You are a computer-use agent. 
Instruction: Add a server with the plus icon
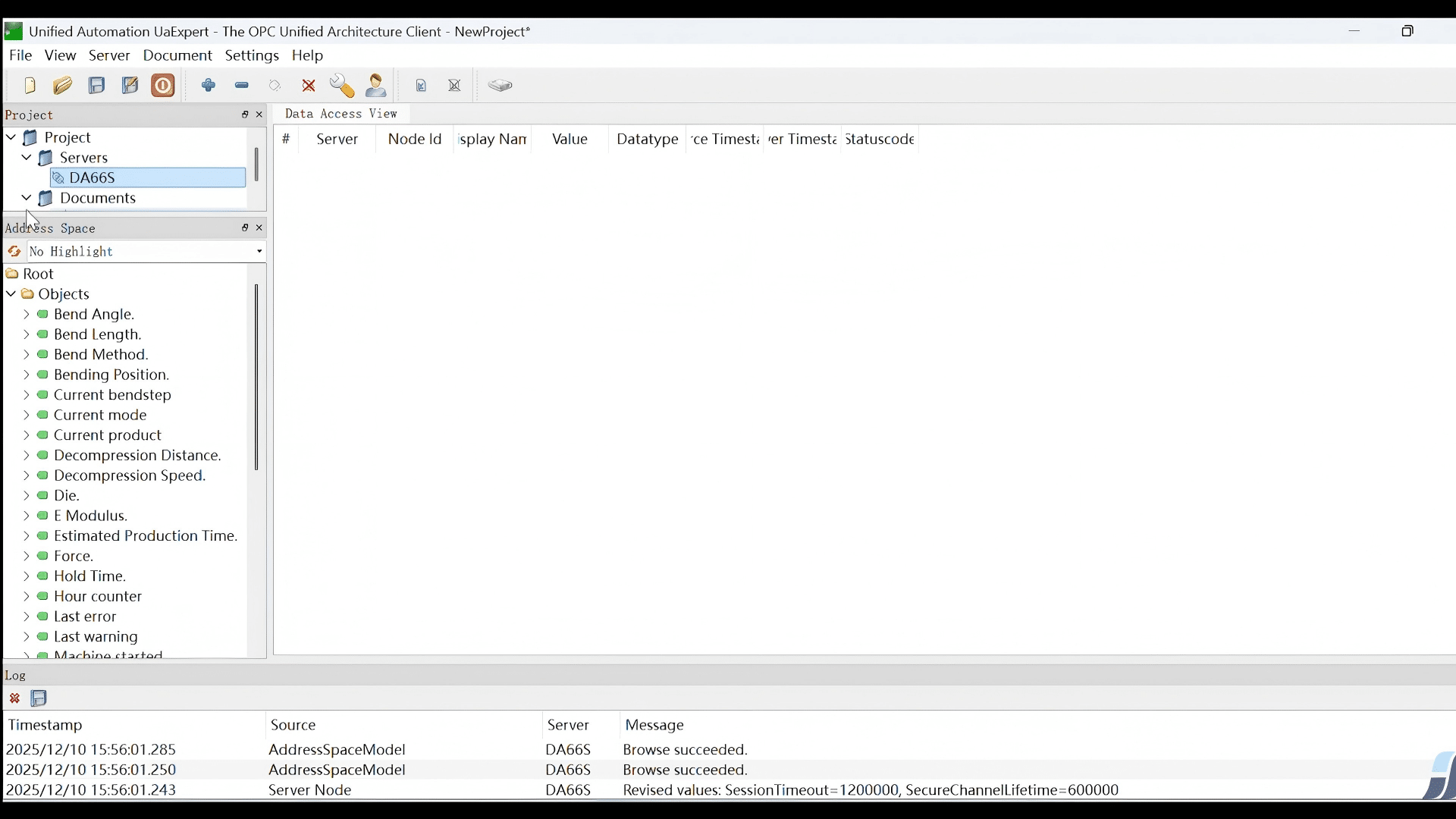pos(209,86)
